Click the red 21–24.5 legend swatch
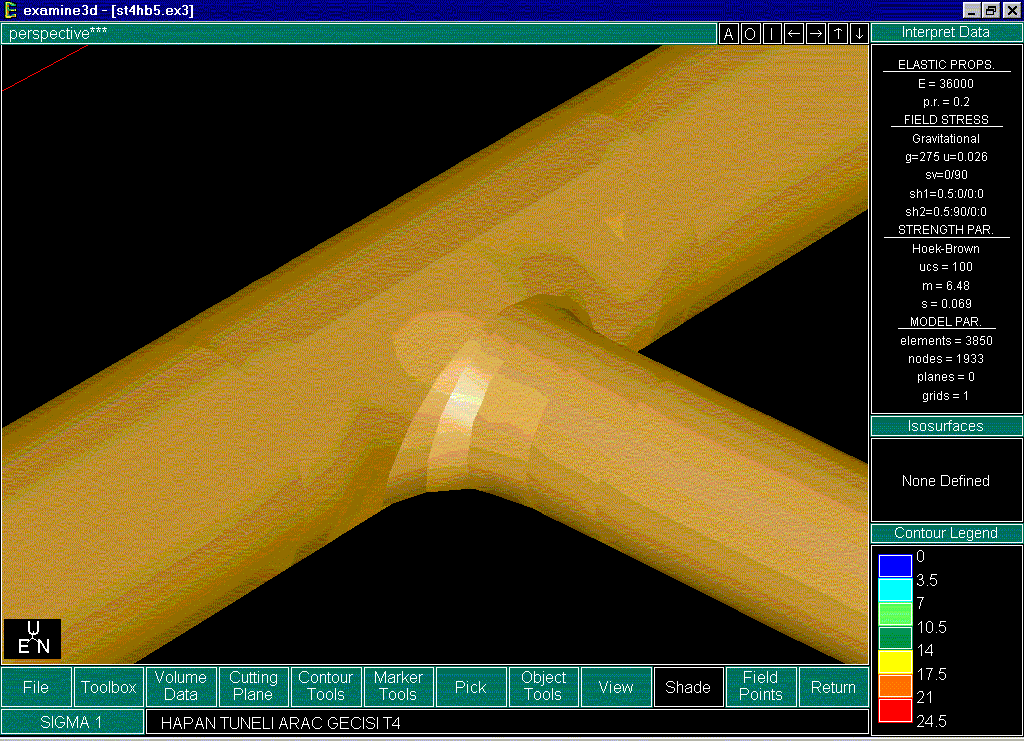Screen dimensions: 1024x741 (895, 710)
